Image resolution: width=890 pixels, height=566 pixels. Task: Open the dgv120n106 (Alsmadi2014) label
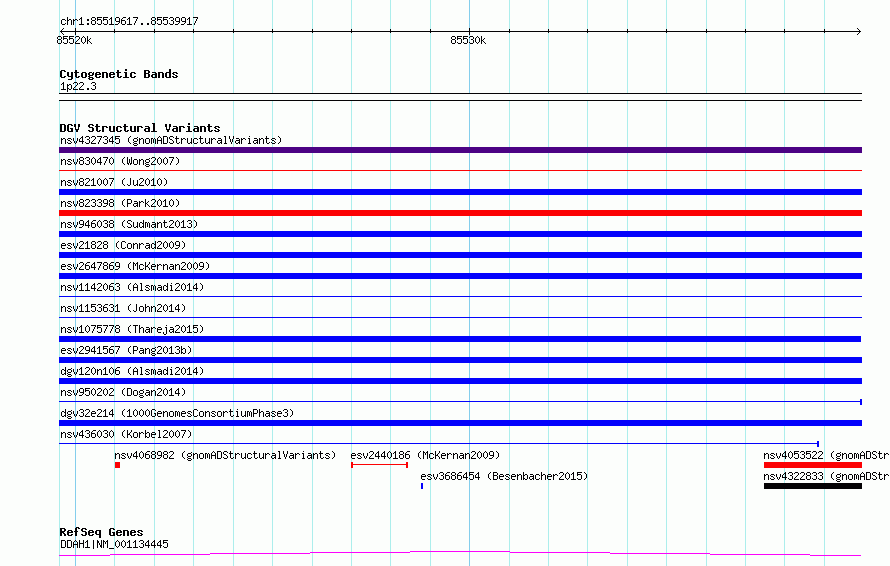(x=132, y=371)
